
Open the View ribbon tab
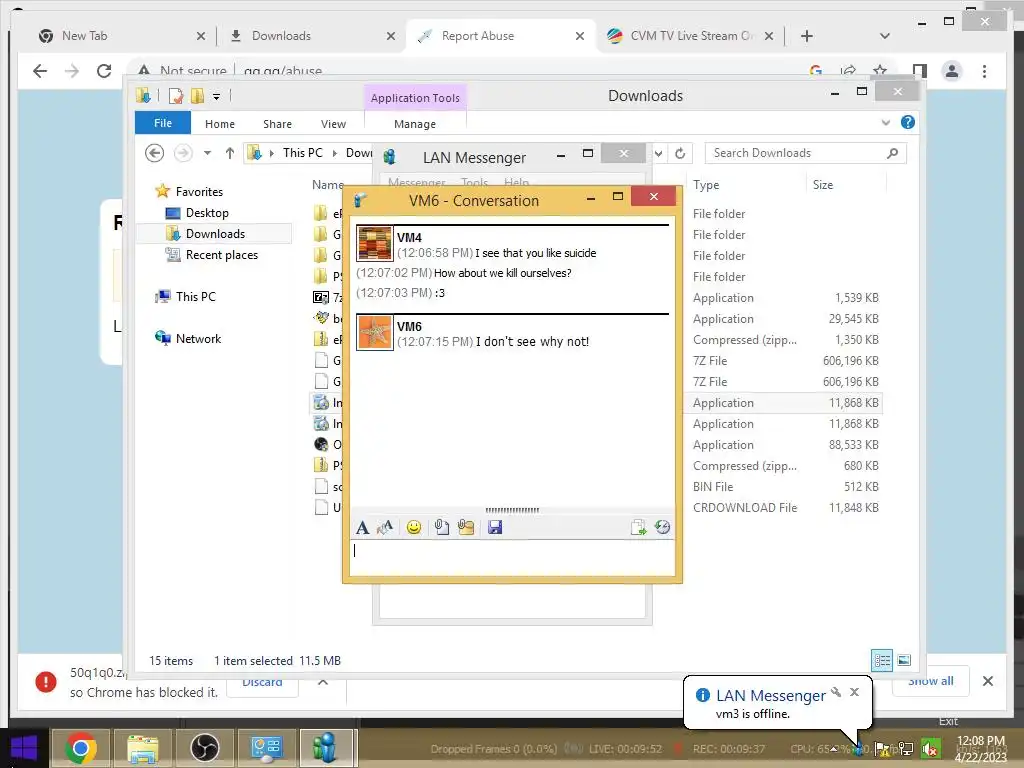pos(333,123)
